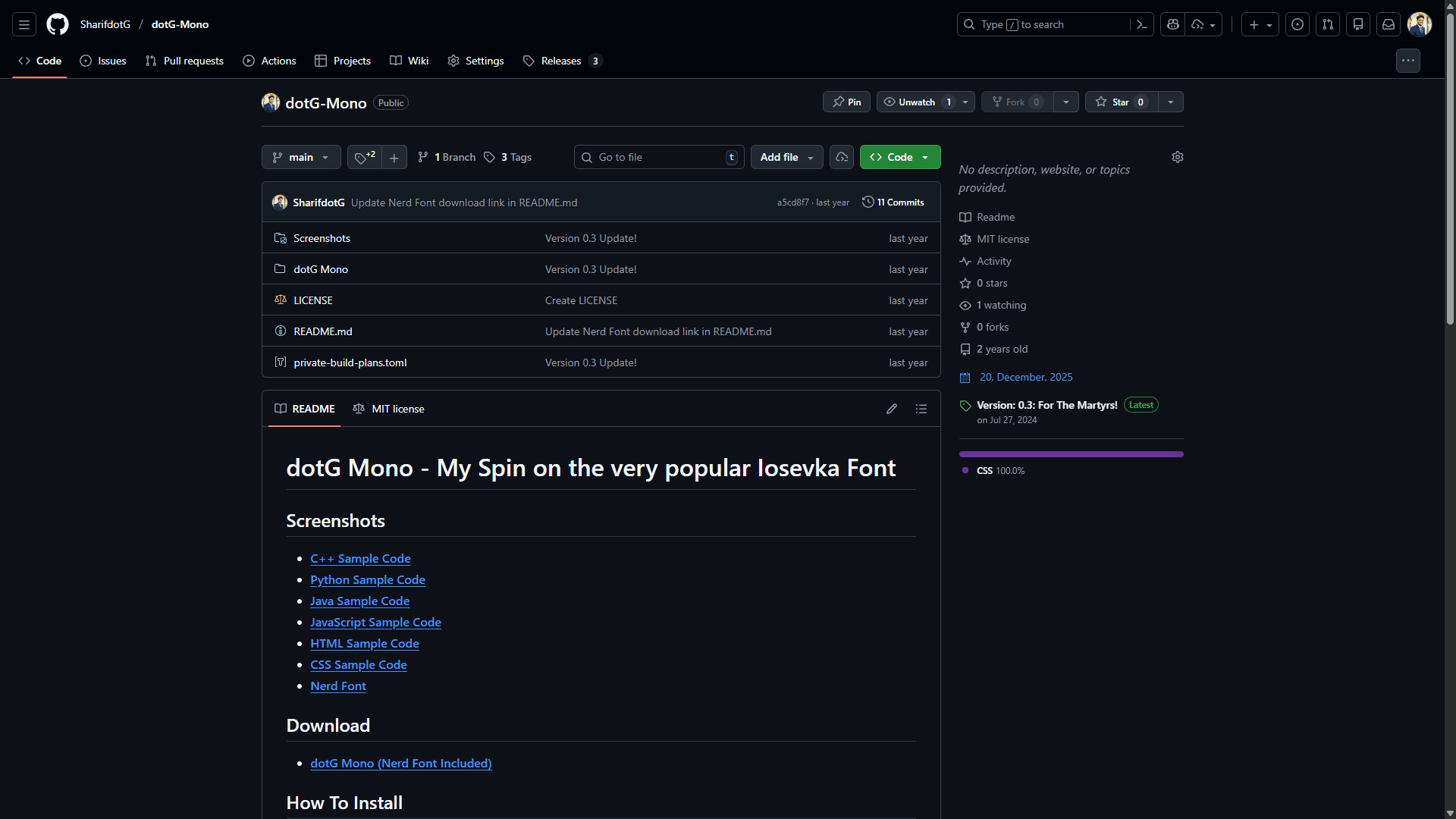The image size is (1456, 819).
Task: Expand the main branch selector
Action: click(301, 157)
